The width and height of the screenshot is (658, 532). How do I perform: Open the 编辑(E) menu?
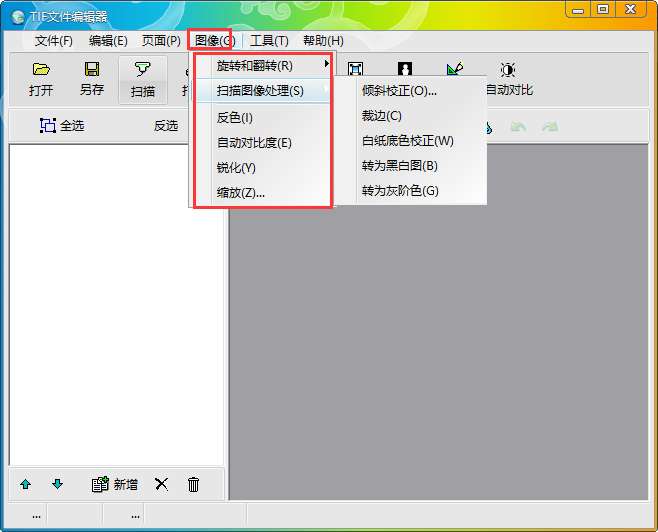click(x=108, y=41)
